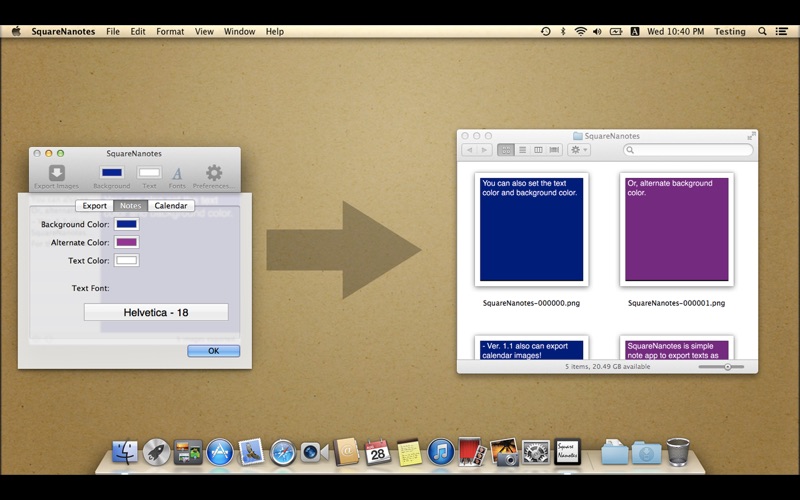The image size is (800, 500).
Task: Go forward in Finder window
Action: coord(485,150)
